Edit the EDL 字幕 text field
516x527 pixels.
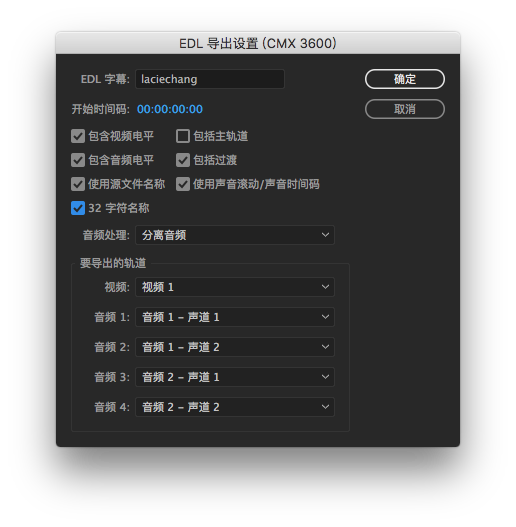pyautogui.click(x=210, y=79)
